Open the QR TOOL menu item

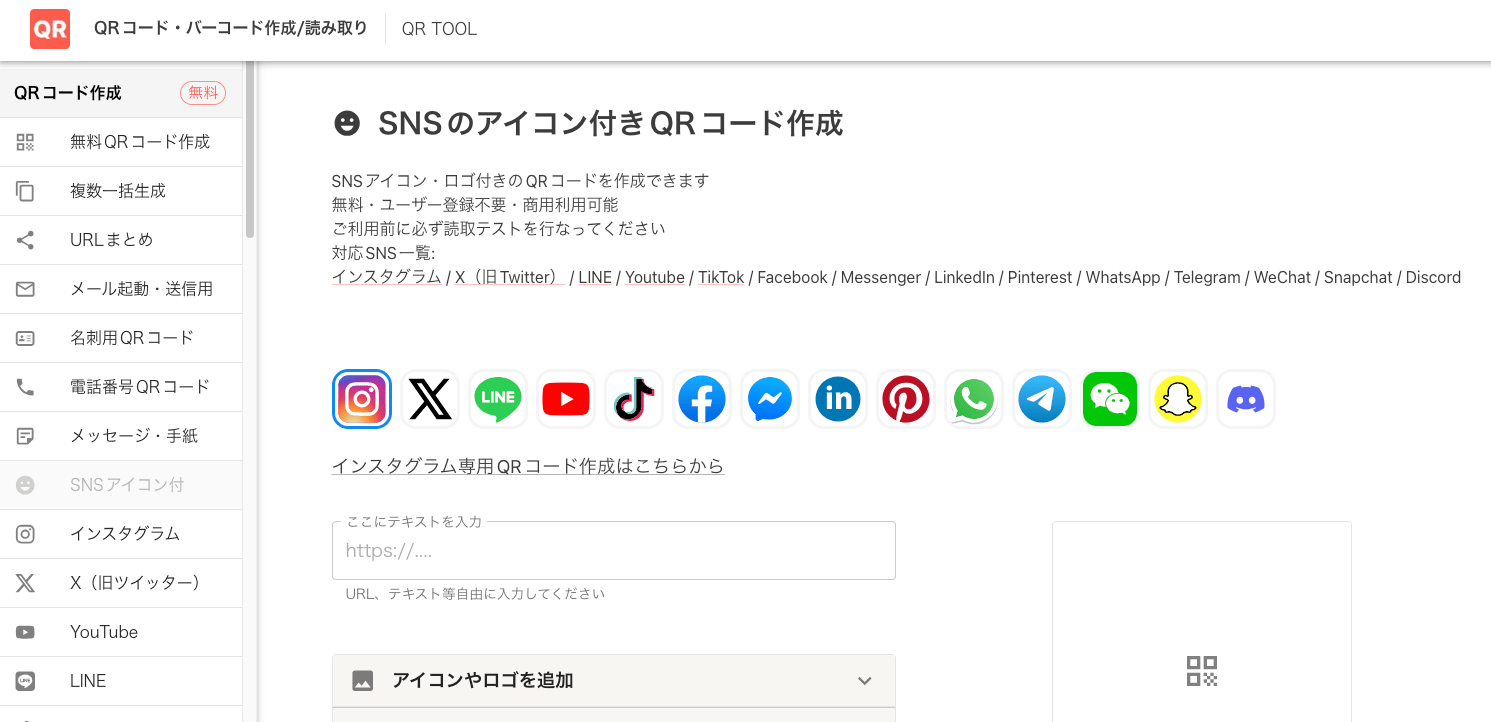(x=438, y=29)
